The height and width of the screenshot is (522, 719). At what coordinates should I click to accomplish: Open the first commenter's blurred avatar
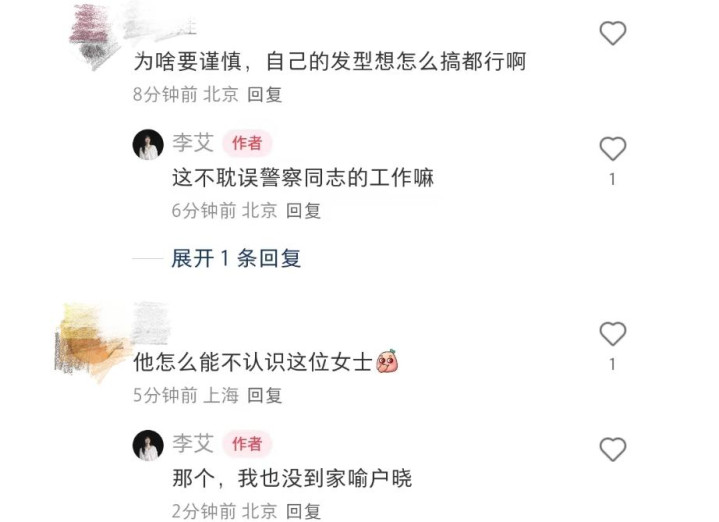(x=94, y=37)
